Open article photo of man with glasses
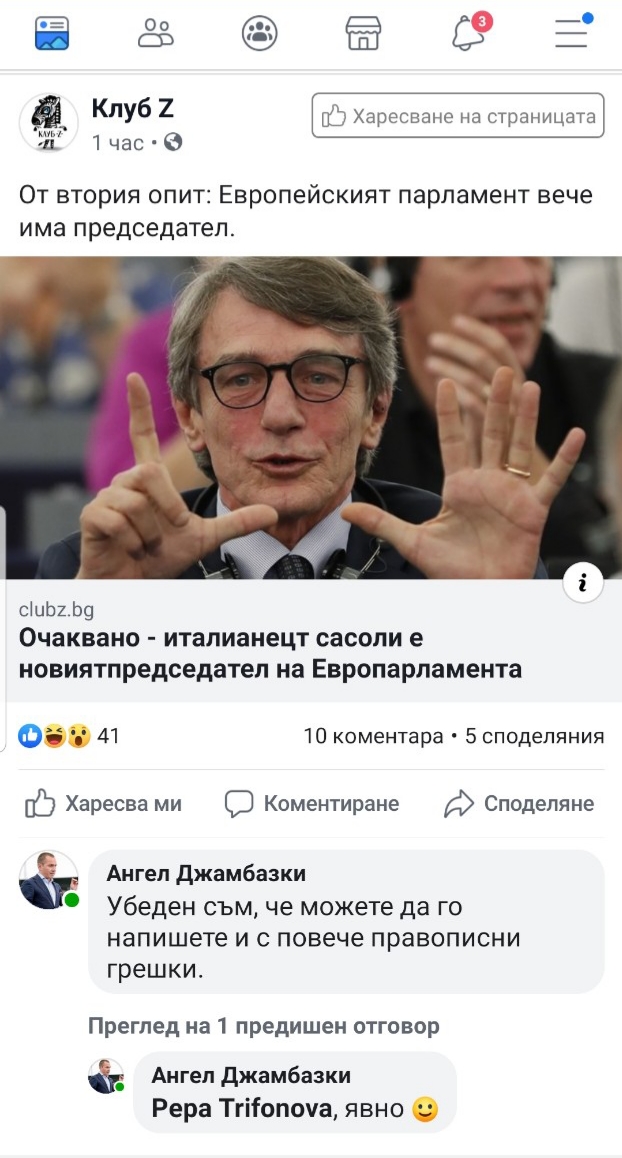The image size is (622, 1158). (x=311, y=417)
